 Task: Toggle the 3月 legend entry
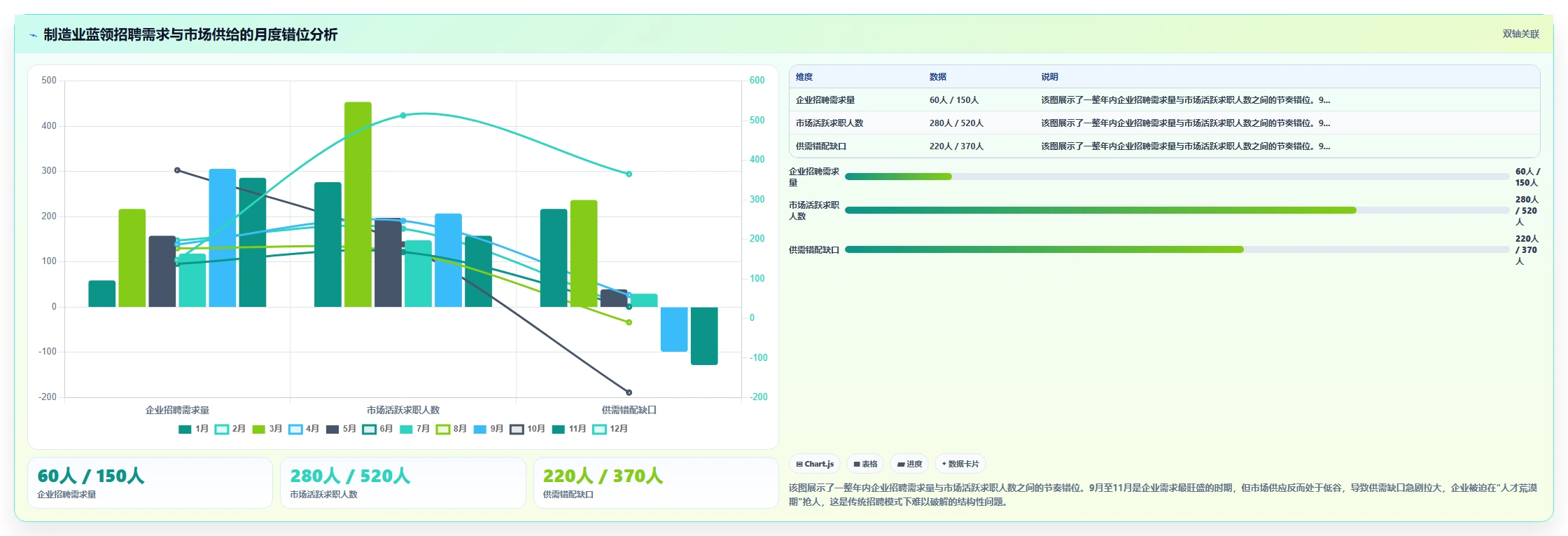tap(267, 429)
